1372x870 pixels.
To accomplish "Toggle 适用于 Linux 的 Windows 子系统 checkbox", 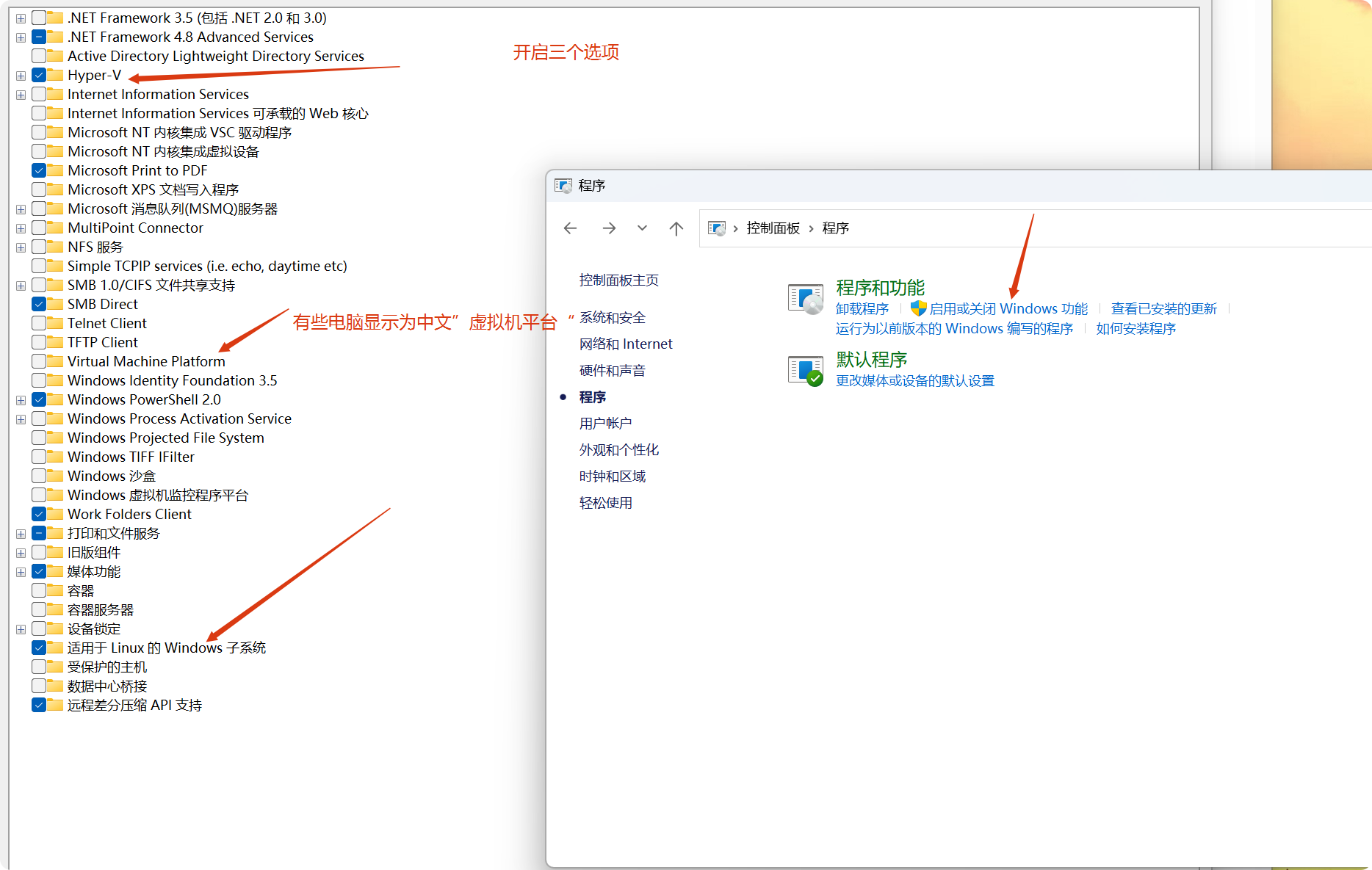I will [x=39, y=648].
